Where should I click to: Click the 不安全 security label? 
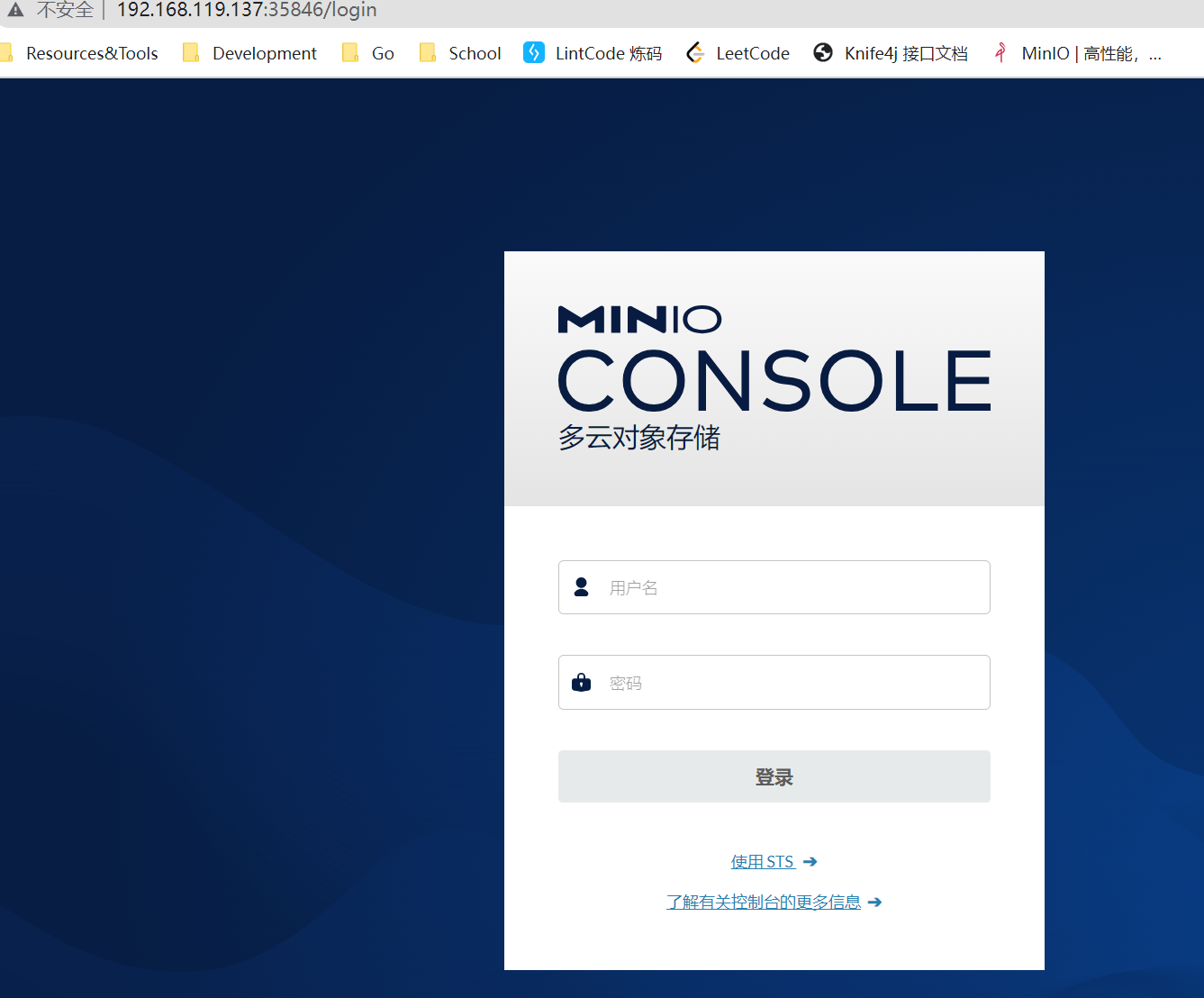(x=65, y=10)
